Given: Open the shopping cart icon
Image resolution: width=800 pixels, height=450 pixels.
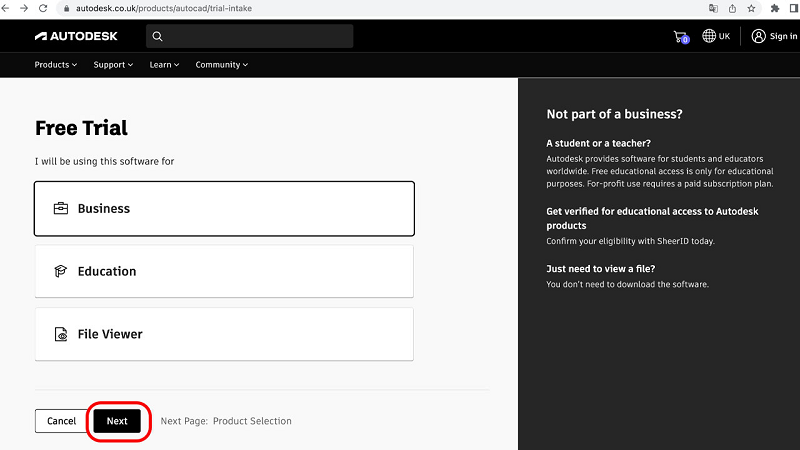Looking at the screenshot, I should 681,37.
